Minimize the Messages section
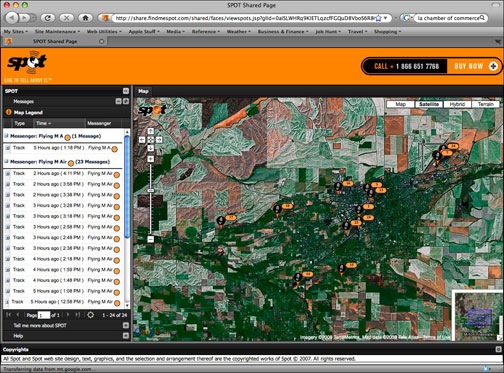The width and height of the screenshot is (504, 373). tap(118, 101)
